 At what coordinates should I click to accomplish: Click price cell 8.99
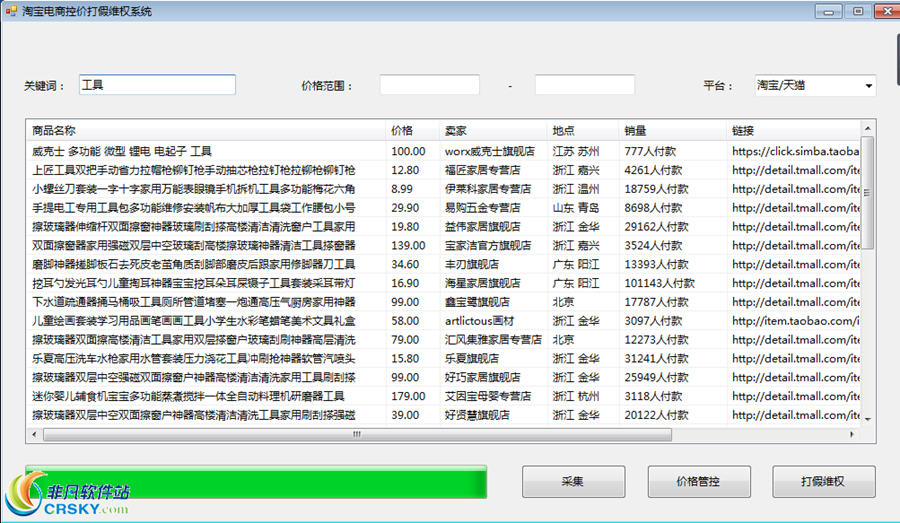[402, 189]
